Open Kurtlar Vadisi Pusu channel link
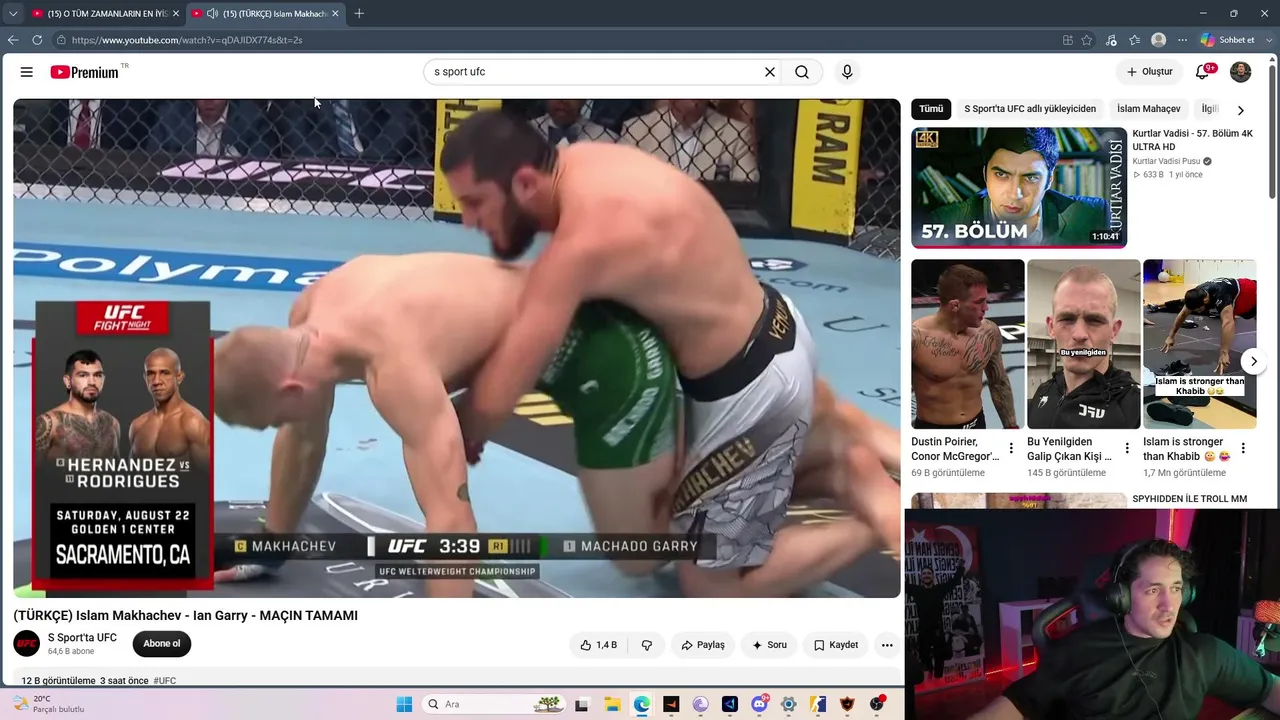 click(1165, 161)
